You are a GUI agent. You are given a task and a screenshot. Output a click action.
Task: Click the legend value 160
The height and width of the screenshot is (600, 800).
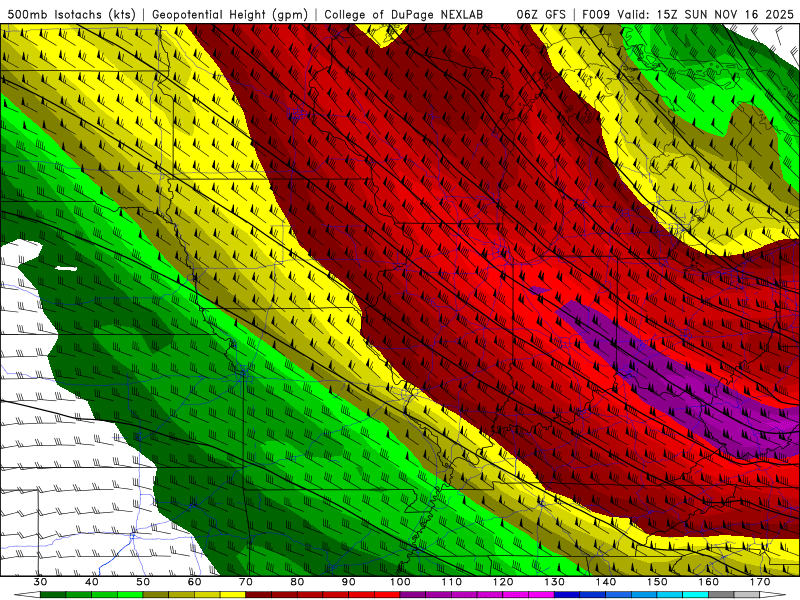tap(709, 582)
